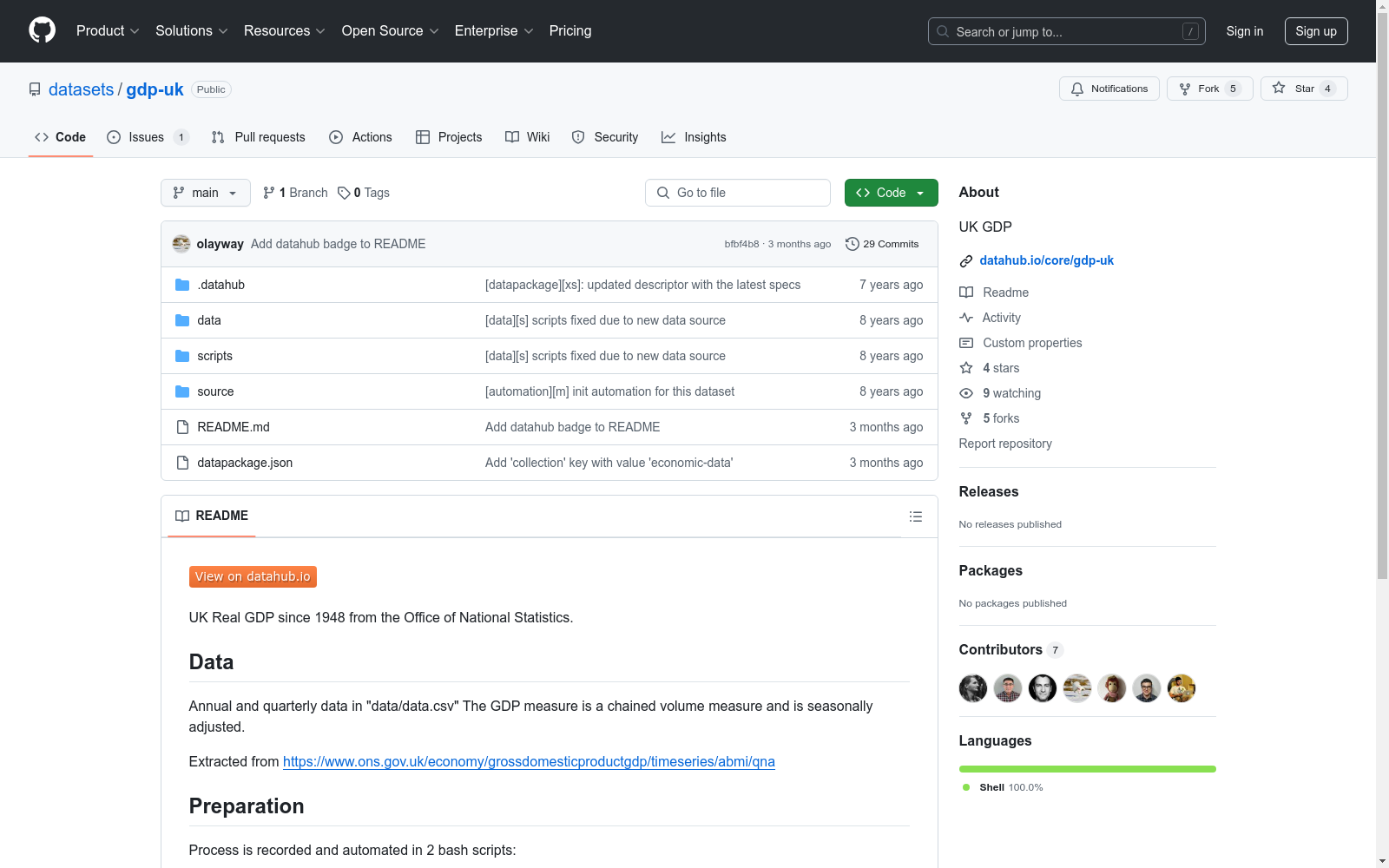Open the .datahub folder icon

coord(182,285)
